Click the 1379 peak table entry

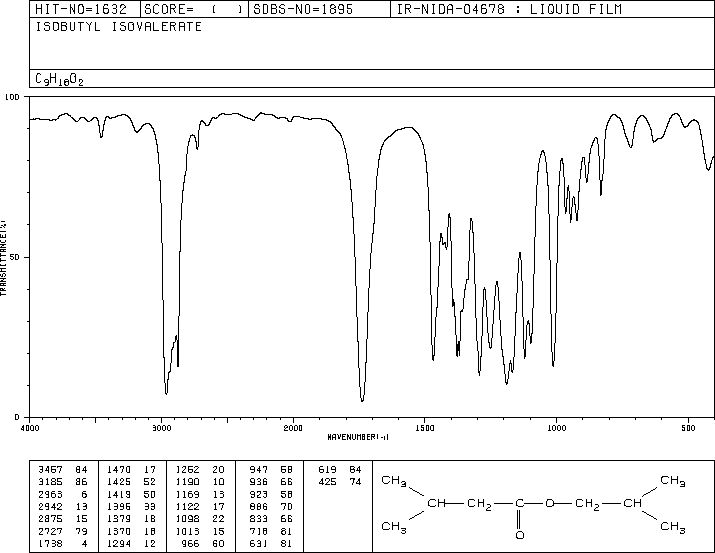(131, 519)
